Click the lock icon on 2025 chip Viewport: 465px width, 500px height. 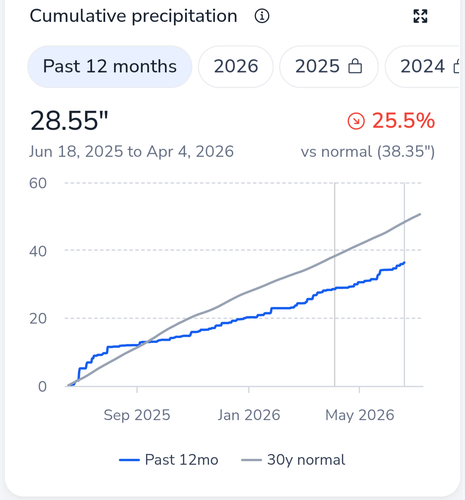355,66
